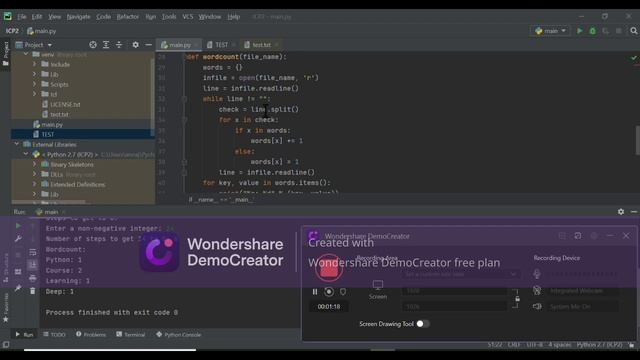The image size is (640, 360).
Task: Select main.py in project tree
Action: (x=51, y=124)
